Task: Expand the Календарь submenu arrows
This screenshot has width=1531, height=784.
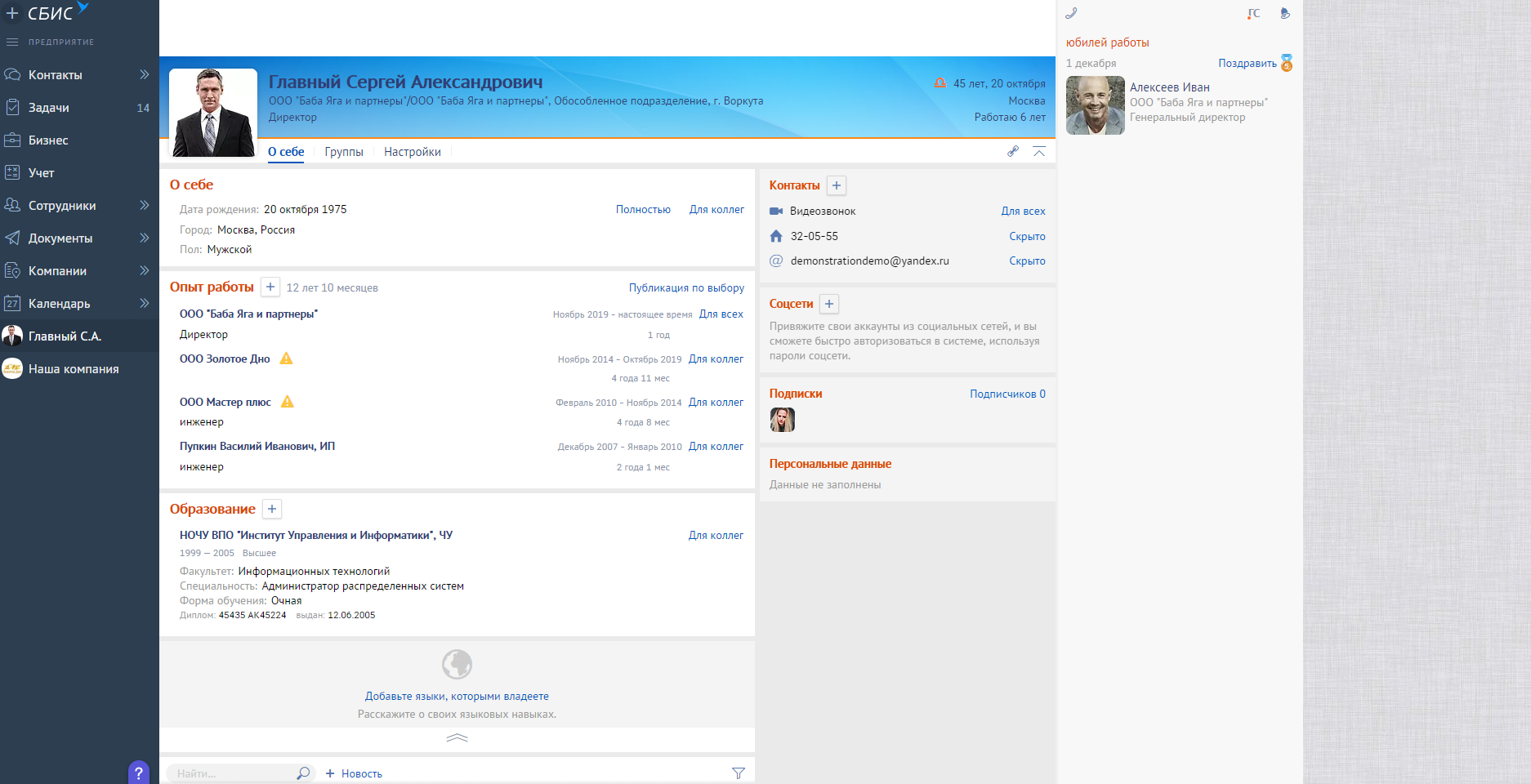Action: point(145,303)
